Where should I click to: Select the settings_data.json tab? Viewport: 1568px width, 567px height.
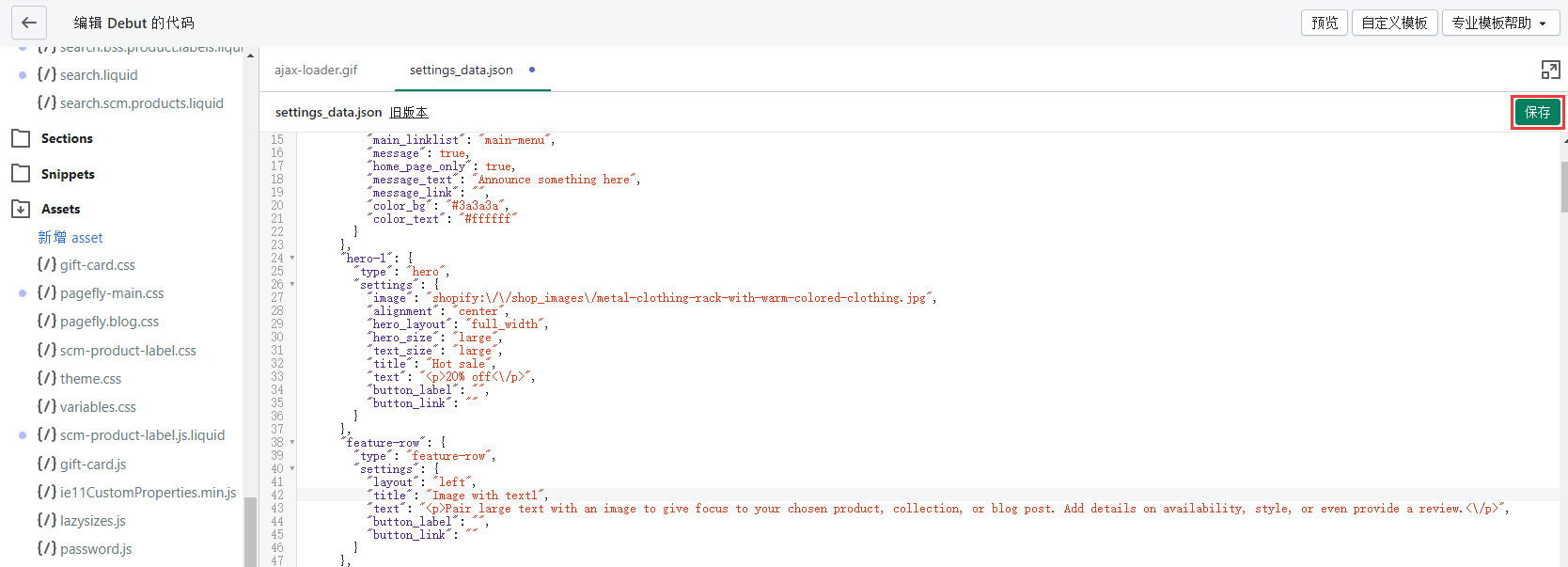click(461, 70)
